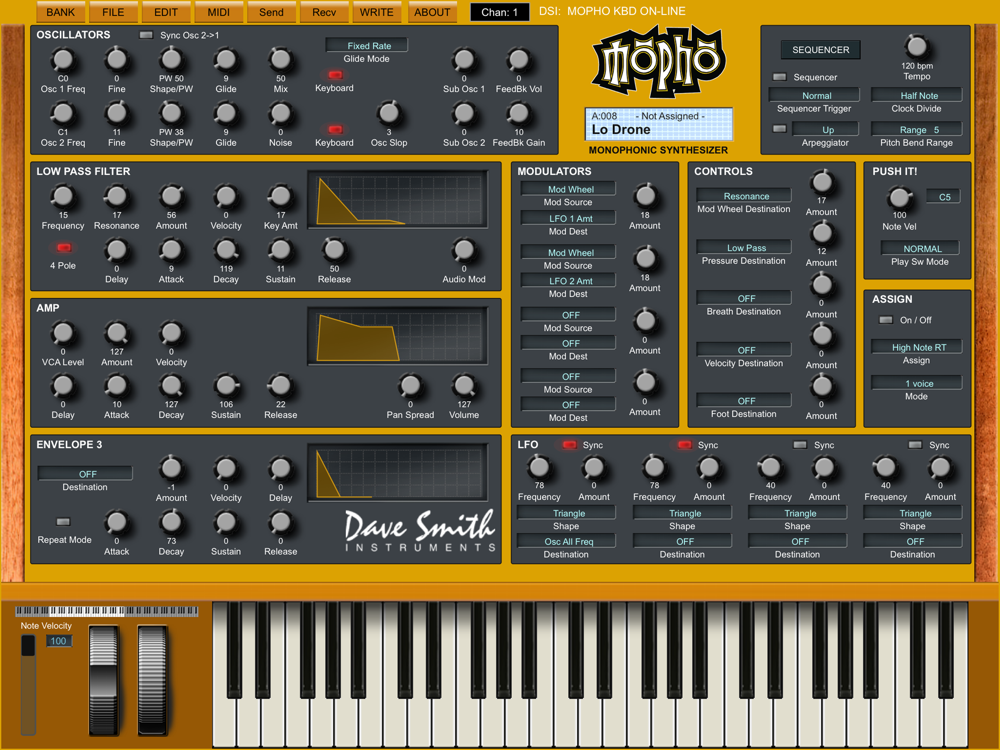Open the Half Note Clock Divide selector

[x=916, y=96]
